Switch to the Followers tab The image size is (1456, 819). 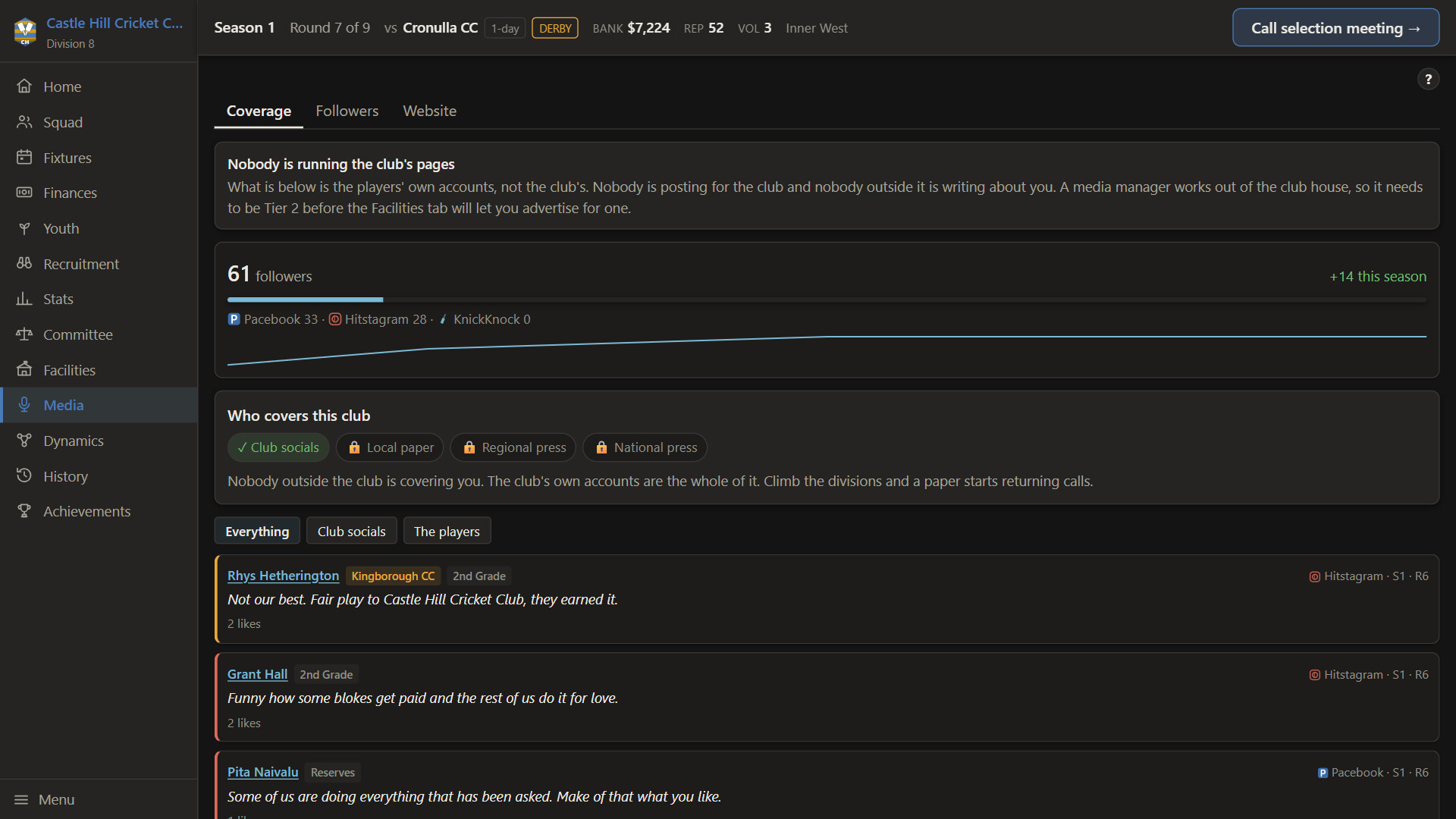click(x=347, y=111)
